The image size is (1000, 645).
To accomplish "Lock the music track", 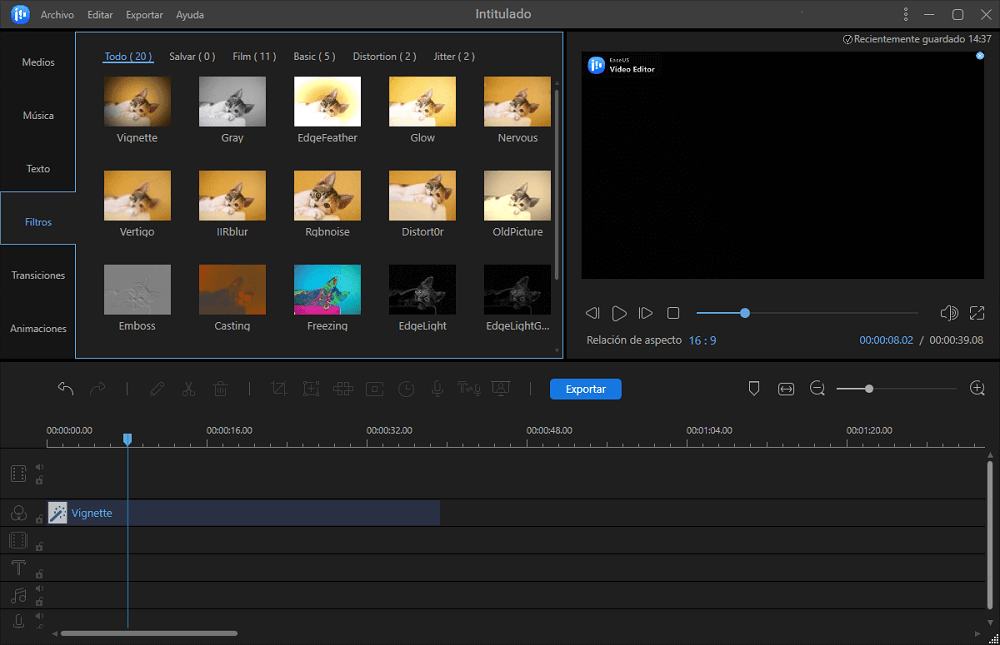I will pyautogui.click(x=40, y=601).
